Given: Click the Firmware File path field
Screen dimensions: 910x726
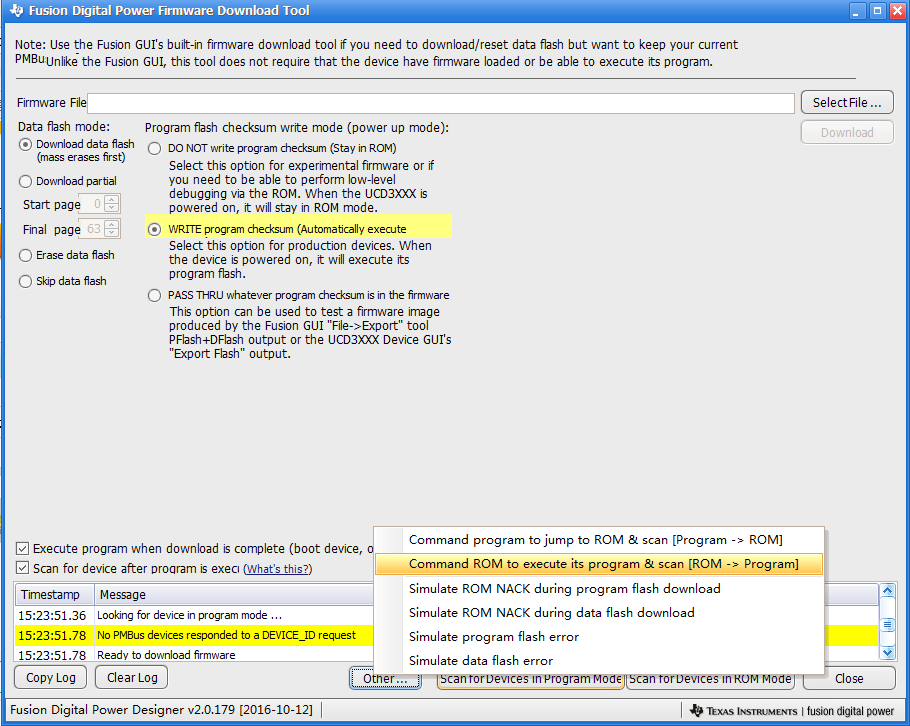Looking at the screenshot, I should [440, 103].
